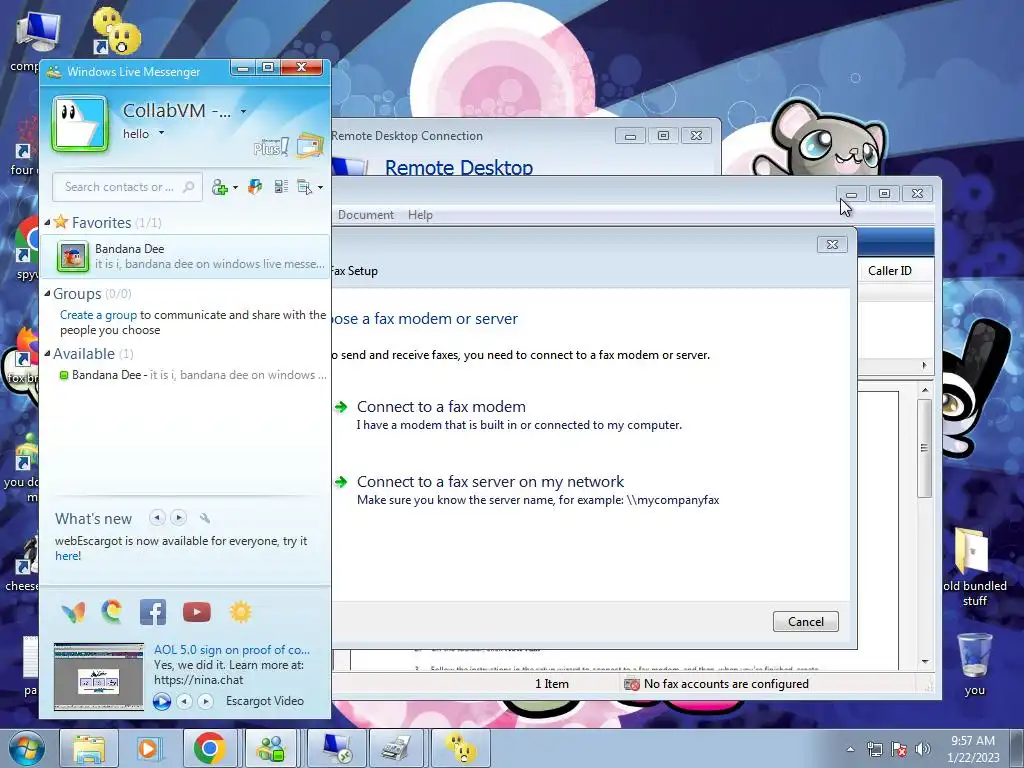1024x768 pixels.
Task: Open the Messenger Plus! logo button
Action: click(271, 147)
